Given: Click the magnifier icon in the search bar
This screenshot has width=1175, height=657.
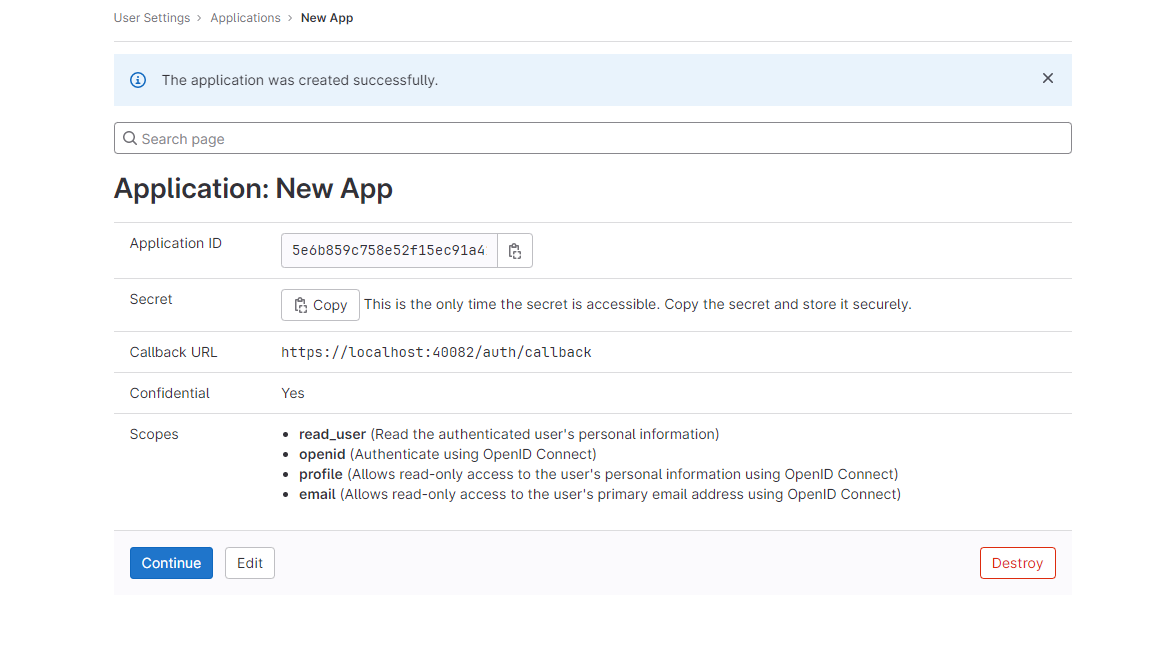Looking at the screenshot, I should pos(129,137).
